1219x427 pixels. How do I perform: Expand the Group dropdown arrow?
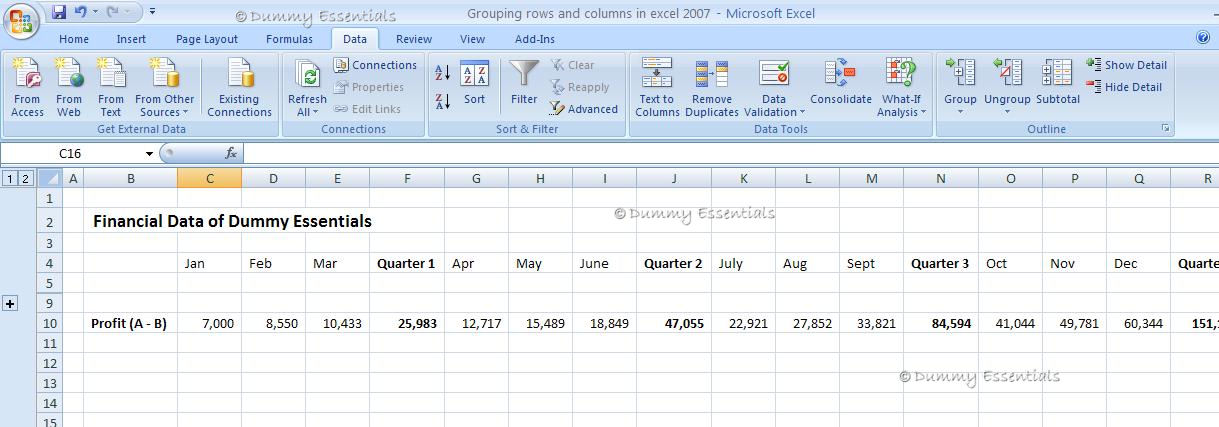coord(960,112)
